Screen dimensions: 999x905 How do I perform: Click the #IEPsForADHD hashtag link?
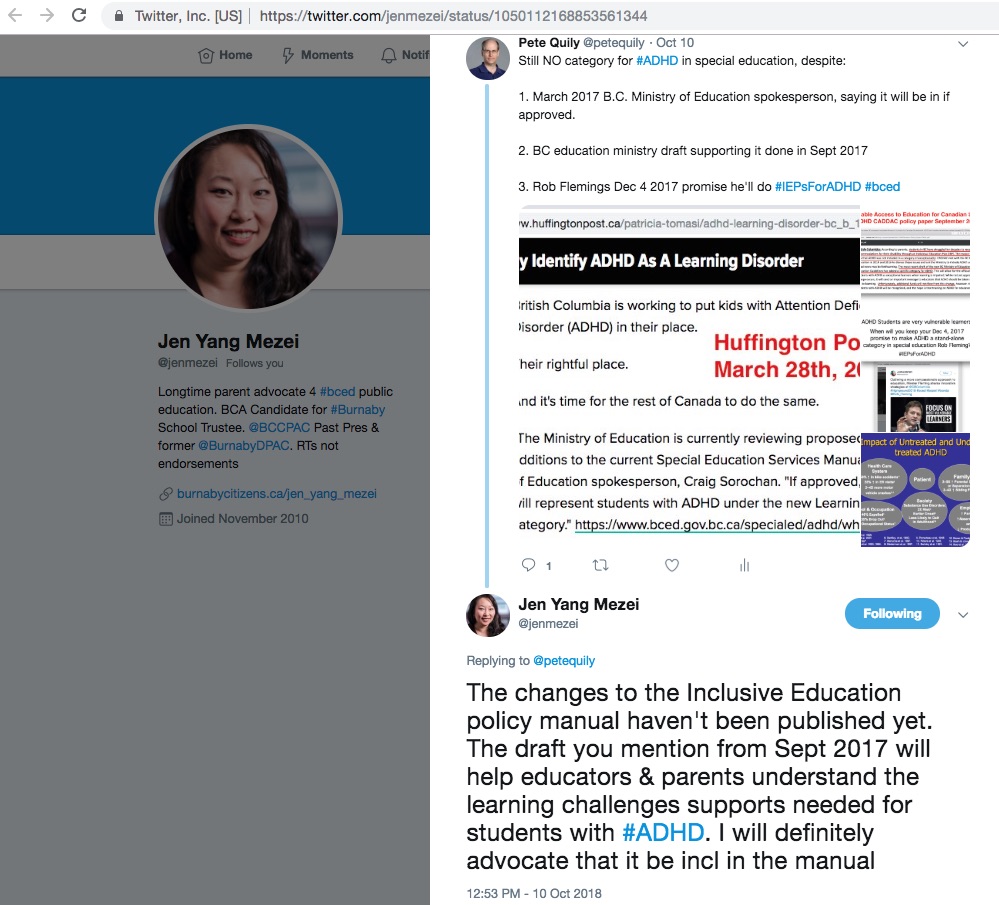(817, 187)
